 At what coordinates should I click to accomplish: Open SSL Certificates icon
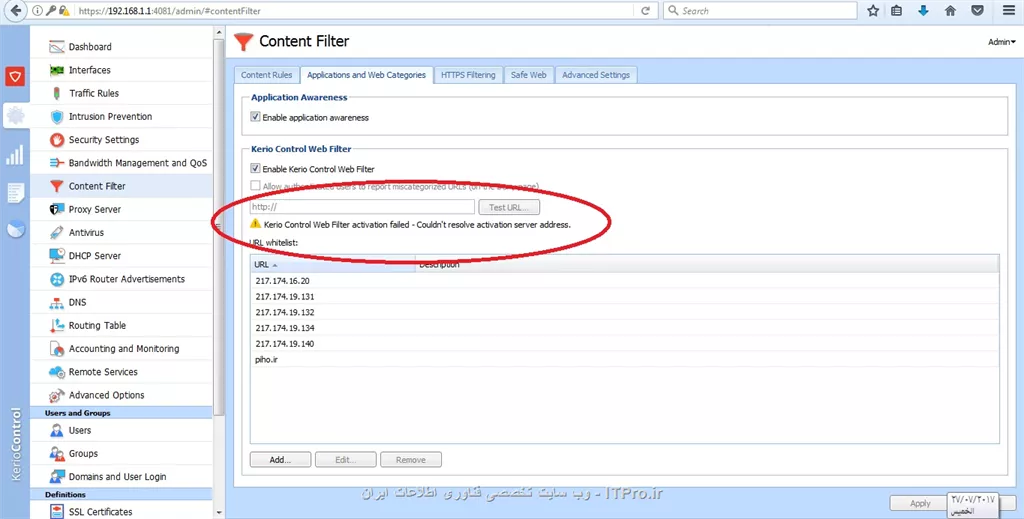[57, 512]
